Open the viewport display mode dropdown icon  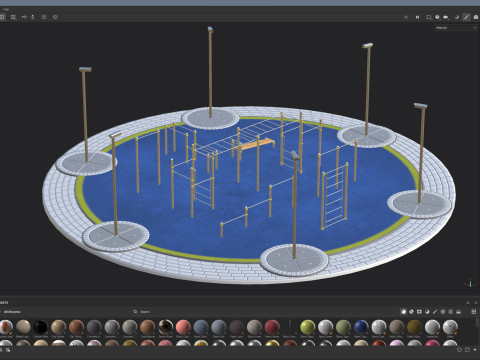(x=429, y=17)
